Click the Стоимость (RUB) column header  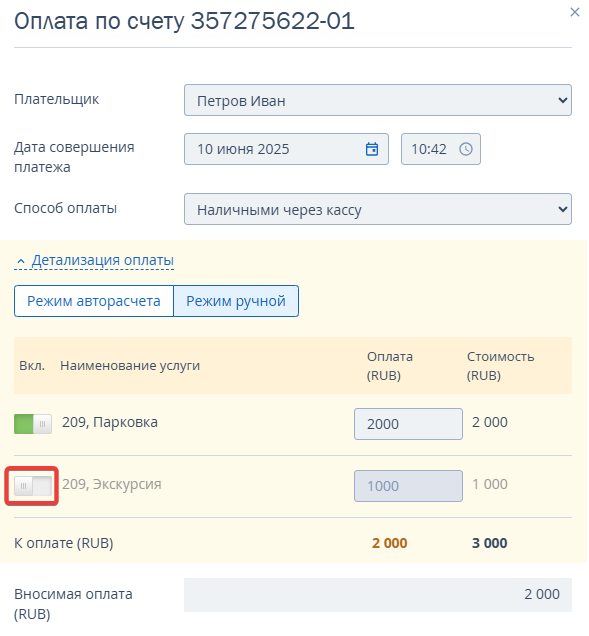tap(500, 366)
